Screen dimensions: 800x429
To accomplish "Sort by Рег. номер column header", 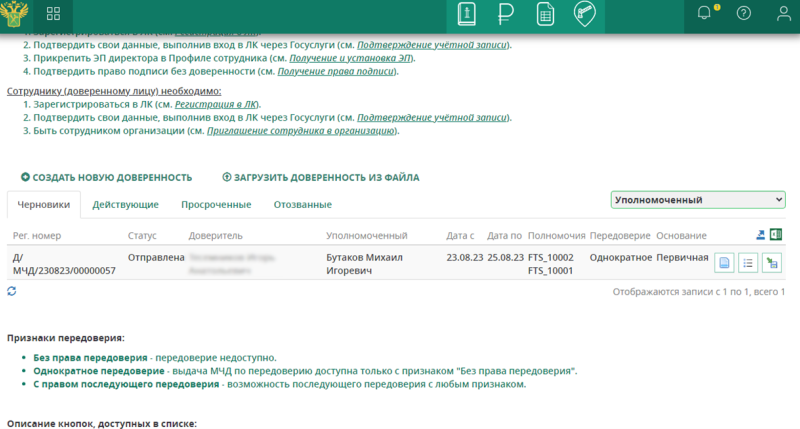I will tap(37, 236).
